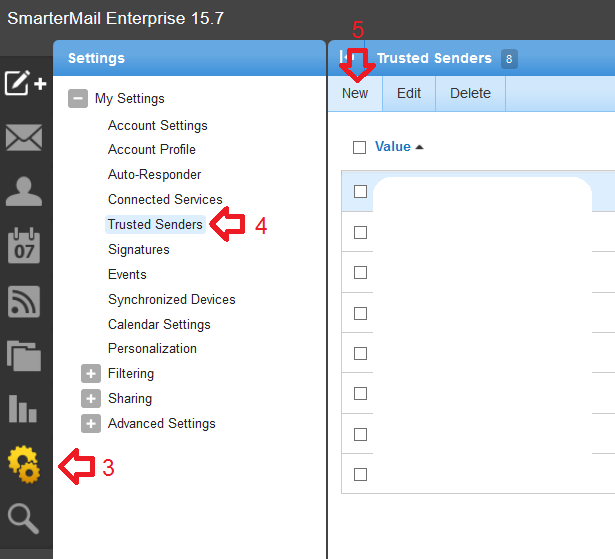
Task: Expand the Filtering tree node
Action: [x=91, y=373]
